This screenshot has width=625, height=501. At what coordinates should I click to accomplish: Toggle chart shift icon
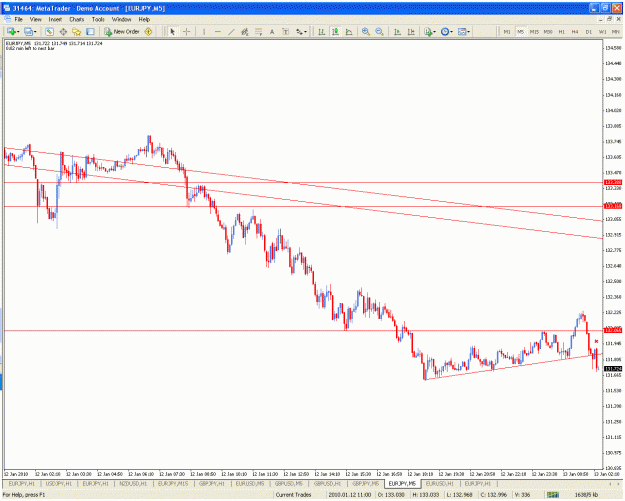[411, 31]
